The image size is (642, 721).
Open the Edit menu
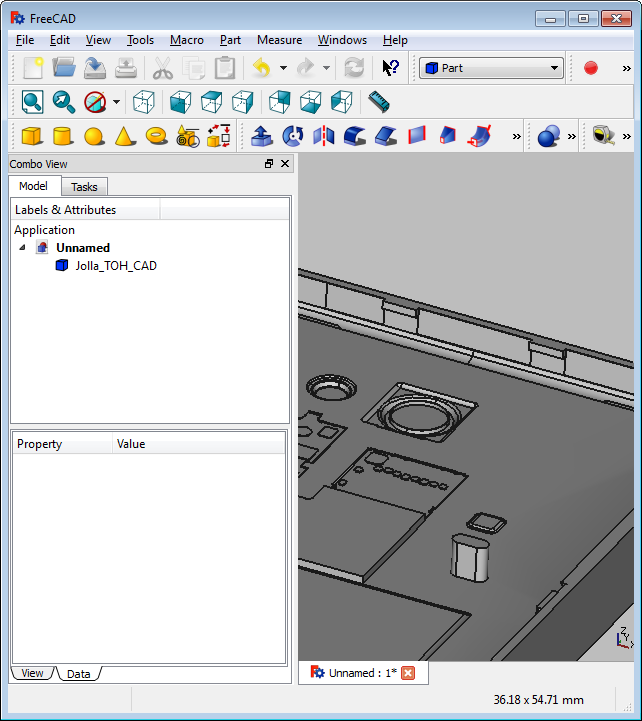point(60,40)
